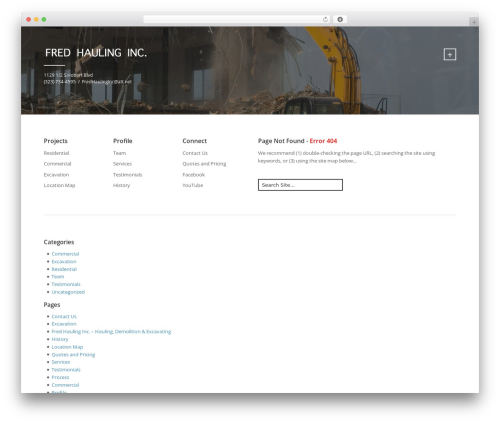Click the red close window button
Viewport: 500px width, 423px height.
click(x=29, y=20)
